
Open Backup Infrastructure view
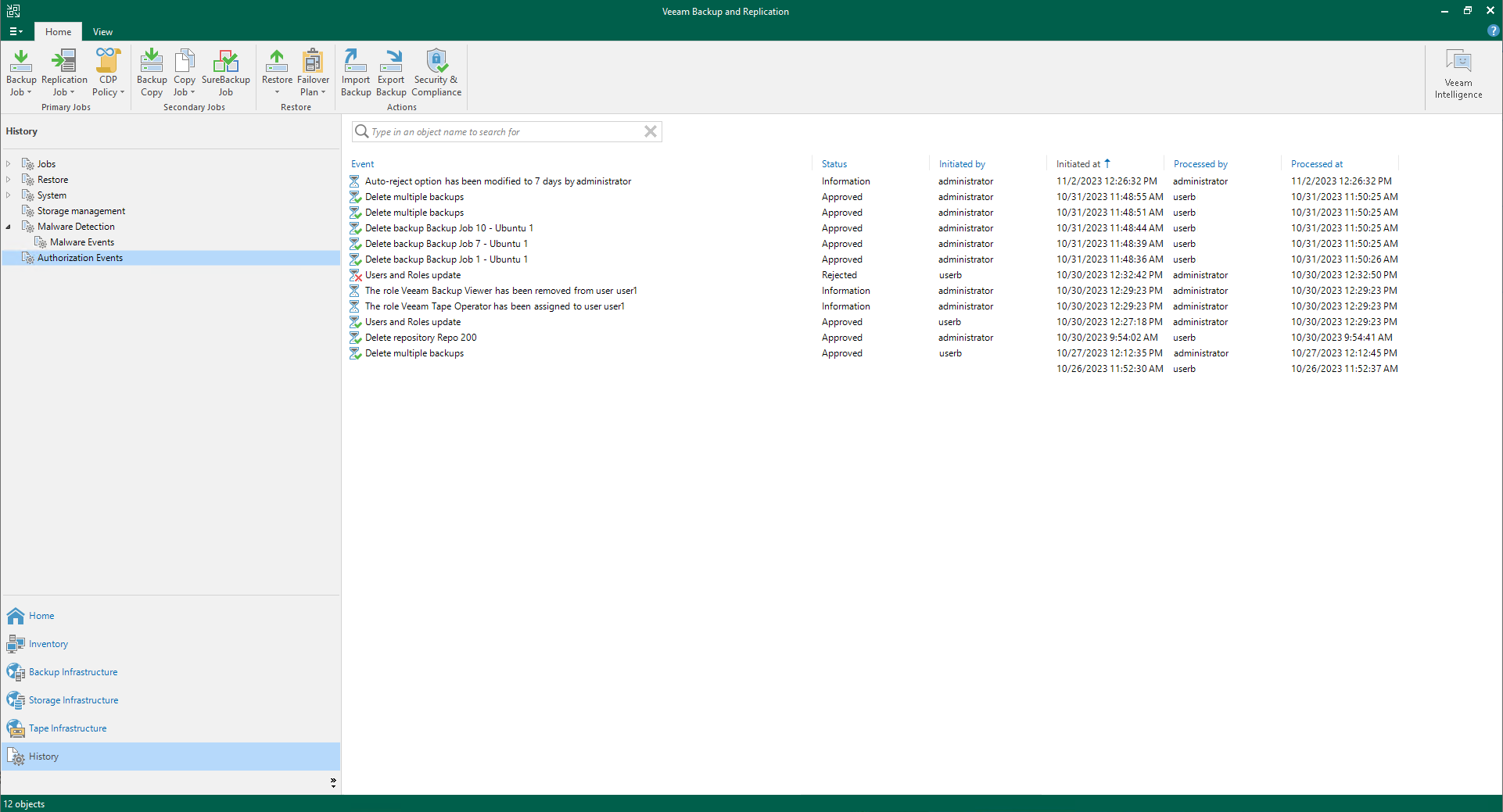pos(170,672)
